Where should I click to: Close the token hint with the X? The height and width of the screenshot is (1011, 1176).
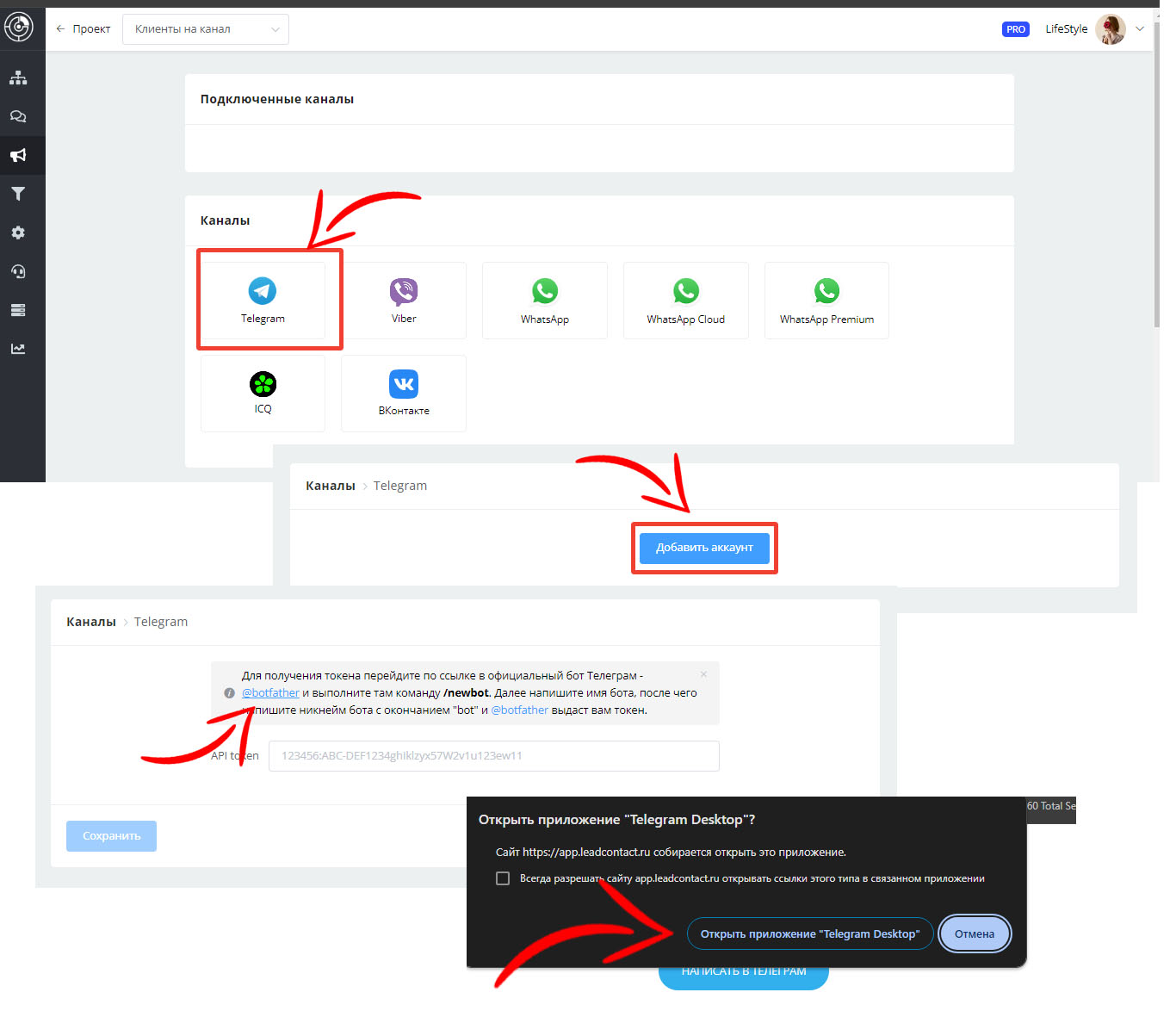703,674
